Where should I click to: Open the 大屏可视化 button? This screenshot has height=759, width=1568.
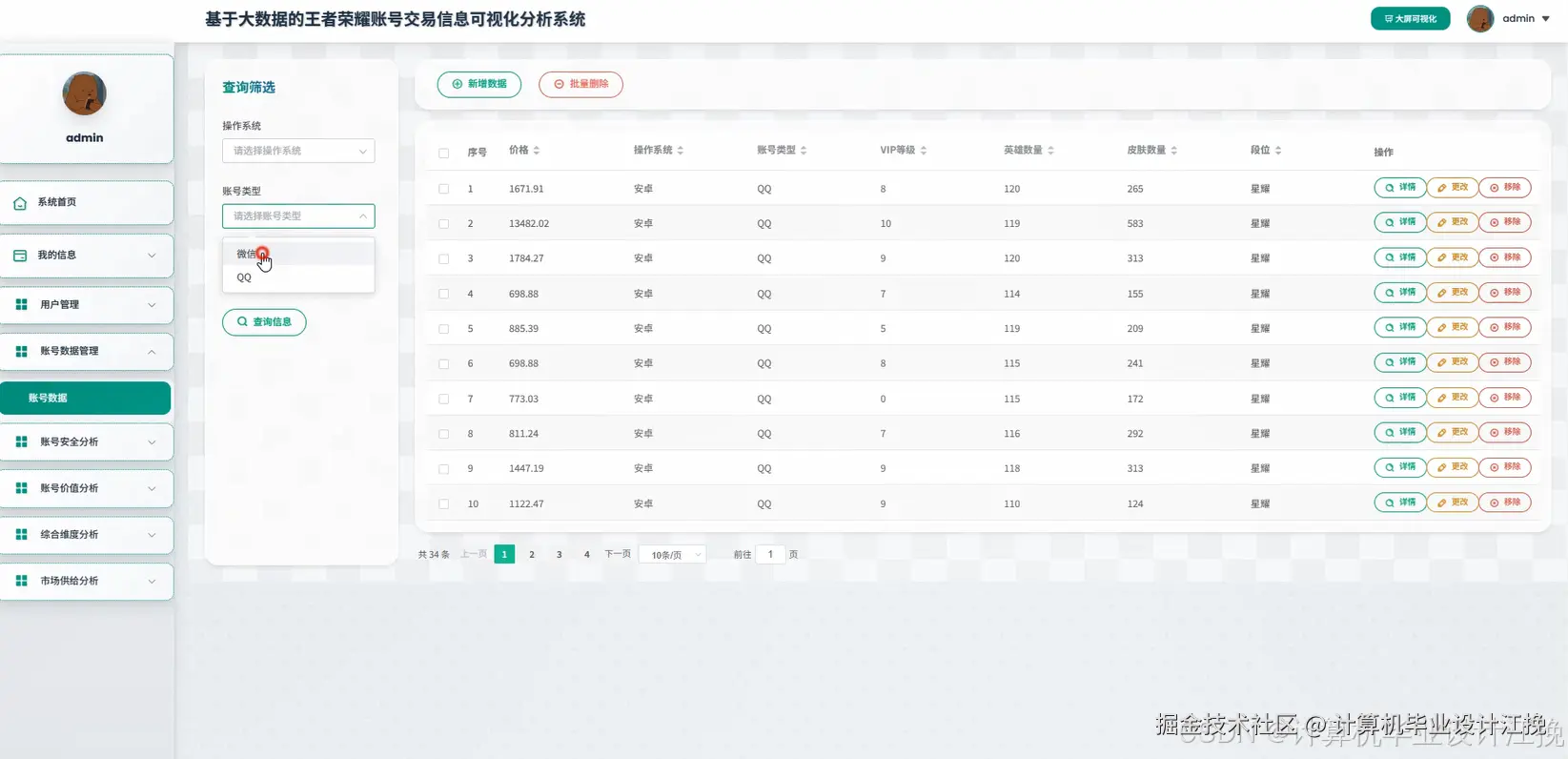point(1410,18)
